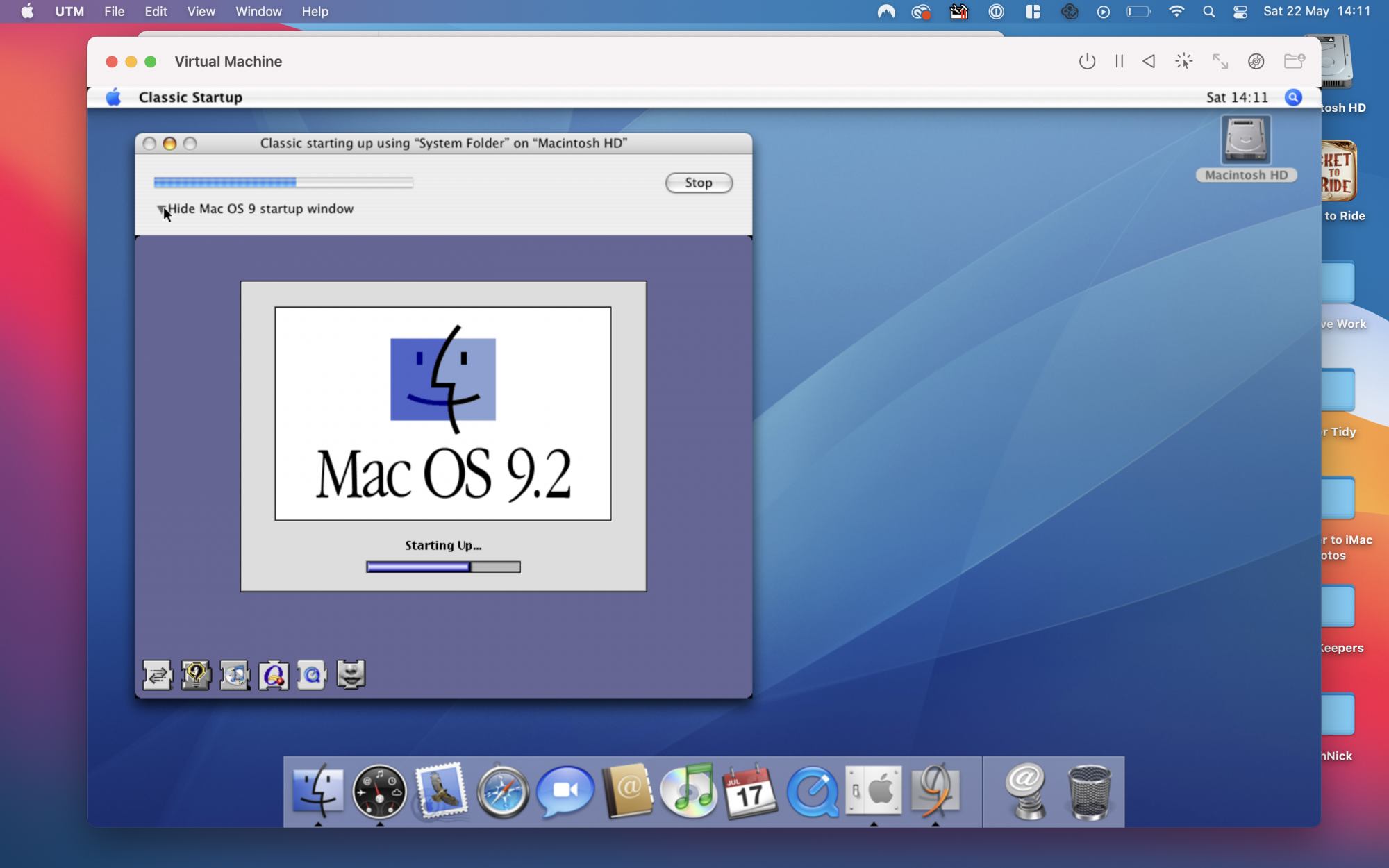Open the UTM menu from menu bar
The image size is (1389, 868).
(x=69, y=11)
